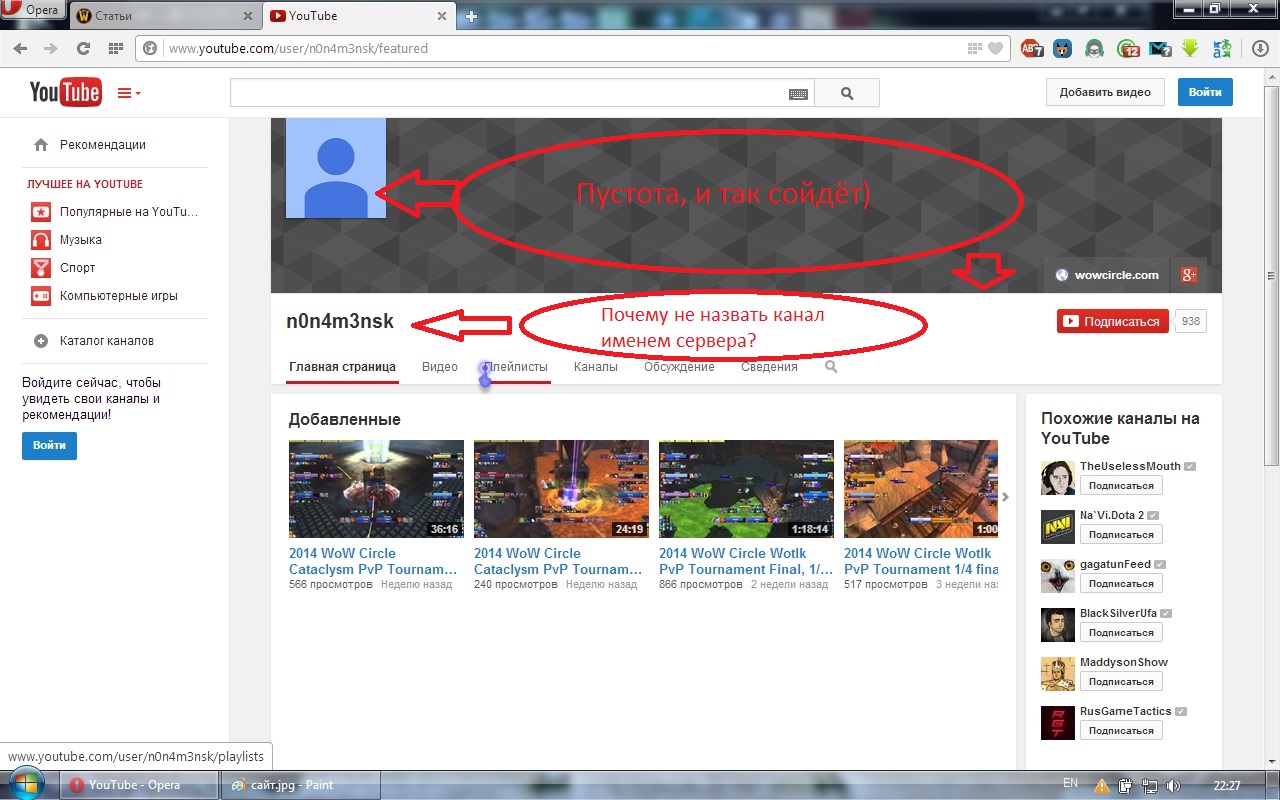The image size is (1280, 800).
Task: Click the magnifier search button
Action: point(847,93)
